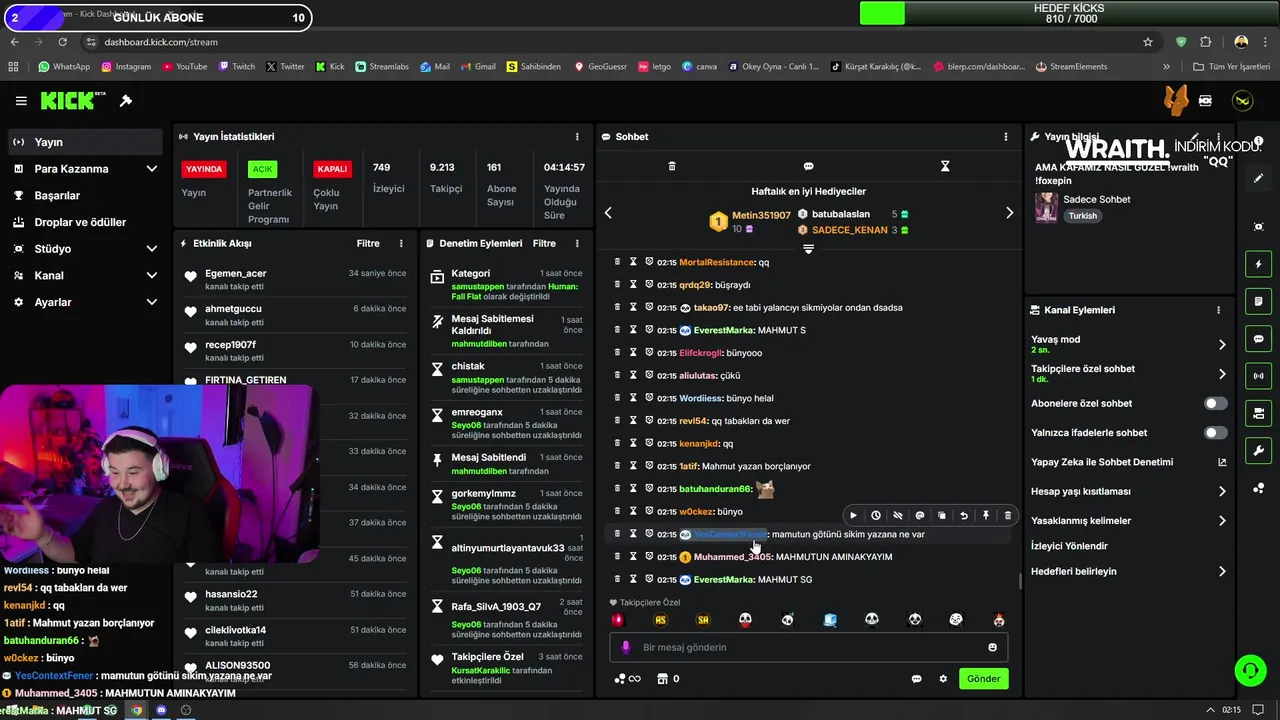Open Yavaş mod settings chevron
Viewport: 1280px width, 720px height.
point(1222,344)
